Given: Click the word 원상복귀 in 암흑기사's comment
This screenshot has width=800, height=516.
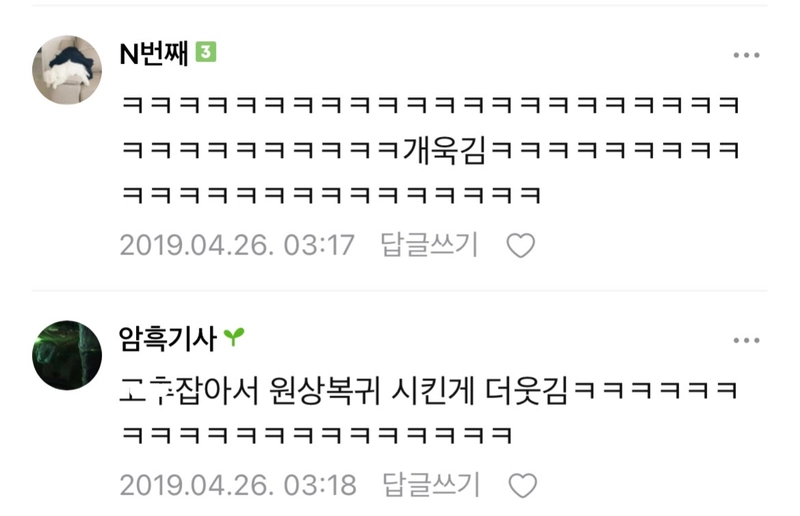Looking at the screenshot, I should 325,391.
